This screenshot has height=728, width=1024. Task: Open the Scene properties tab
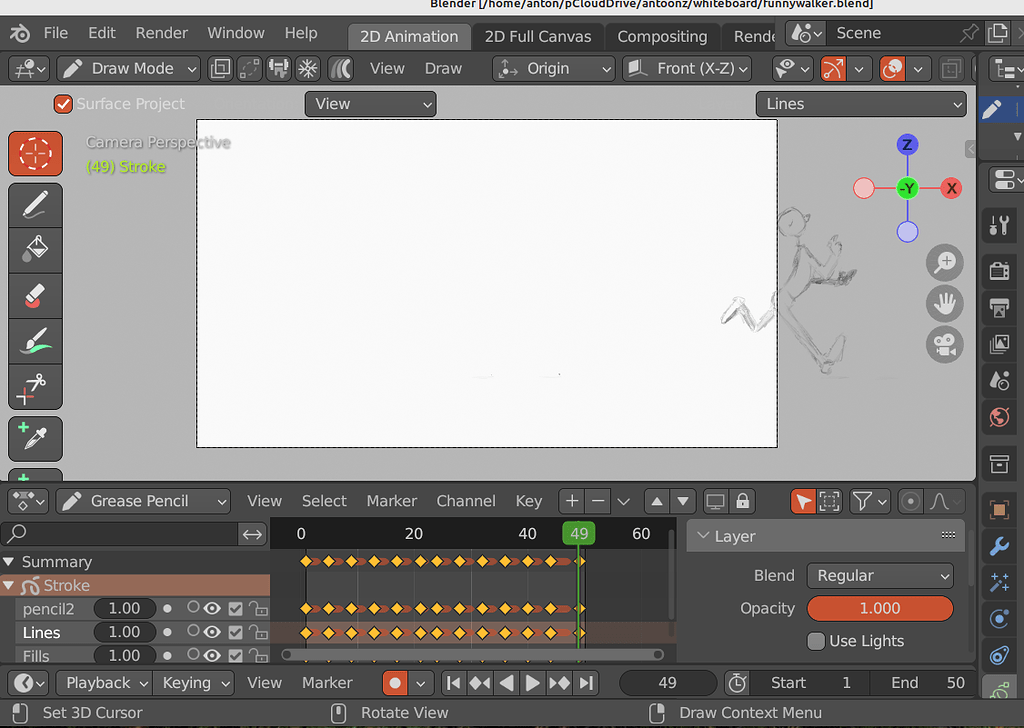click(999, 381)
